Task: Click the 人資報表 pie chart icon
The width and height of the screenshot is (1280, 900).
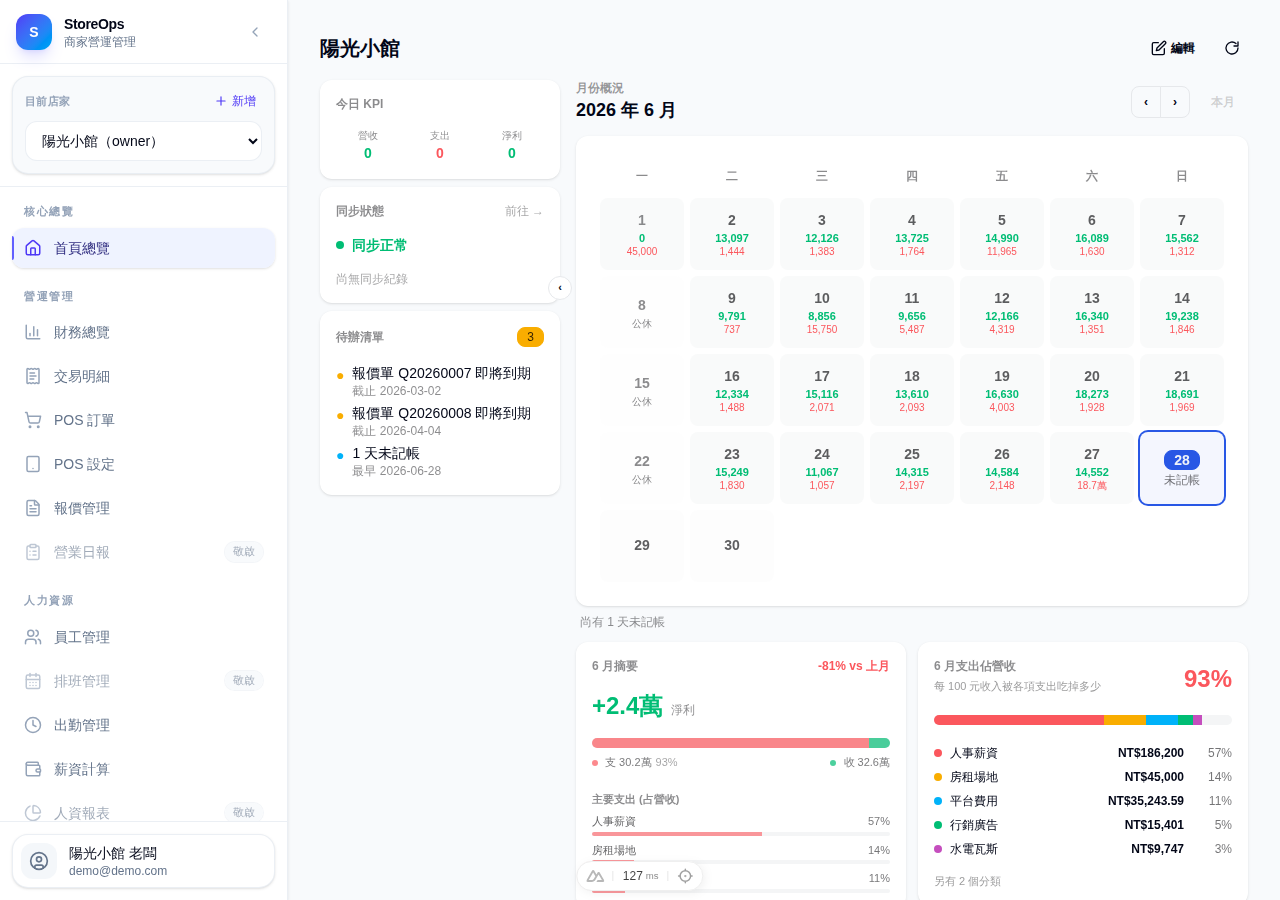Action: pos(33,813)
